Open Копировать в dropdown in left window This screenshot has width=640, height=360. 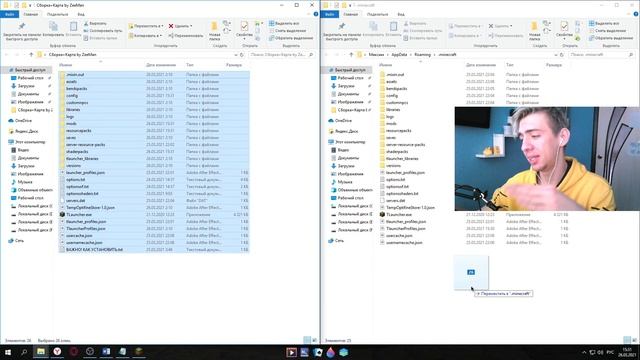coord(145,36)
